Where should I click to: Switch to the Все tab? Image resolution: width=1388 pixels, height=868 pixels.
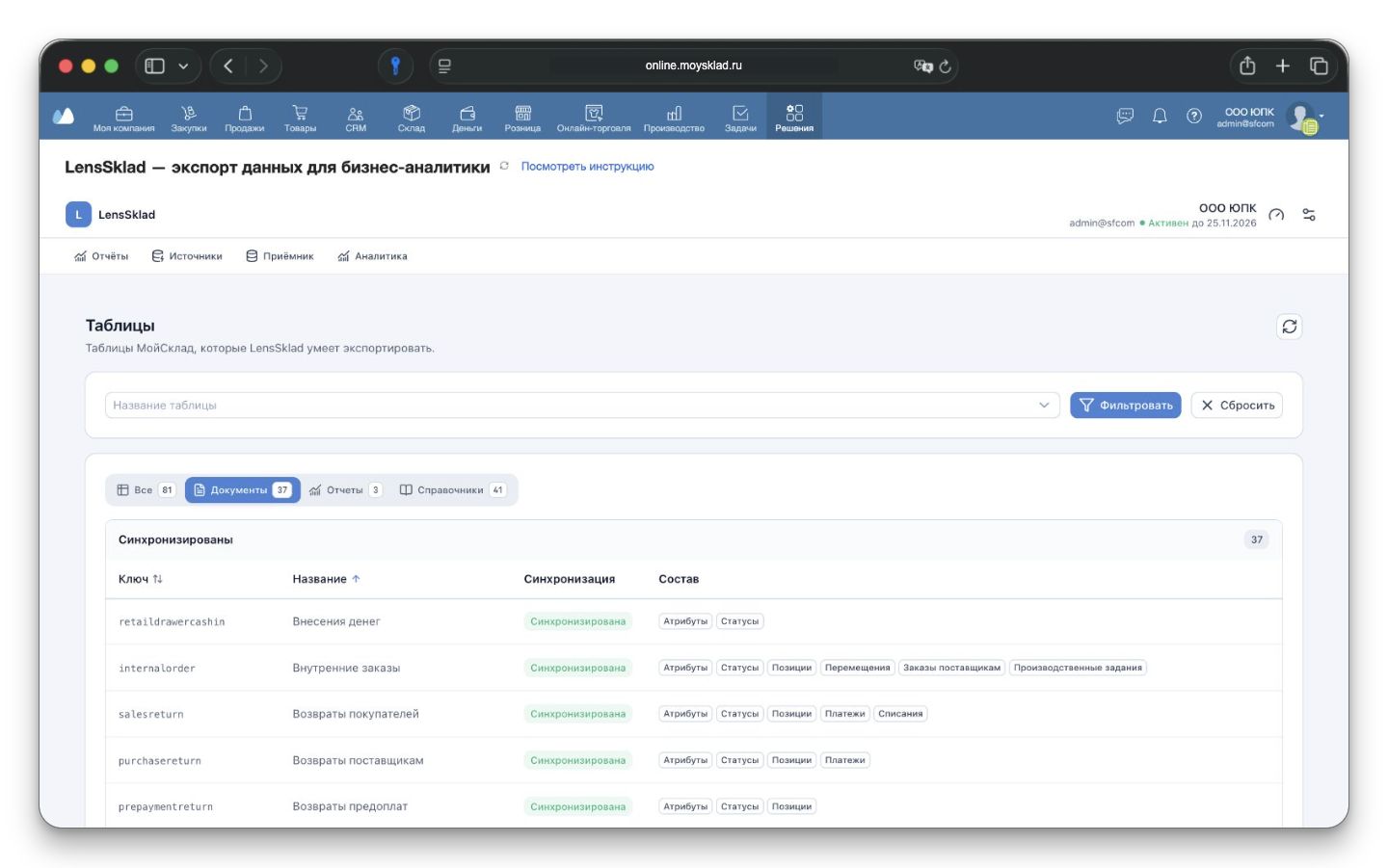pos(145,490)
